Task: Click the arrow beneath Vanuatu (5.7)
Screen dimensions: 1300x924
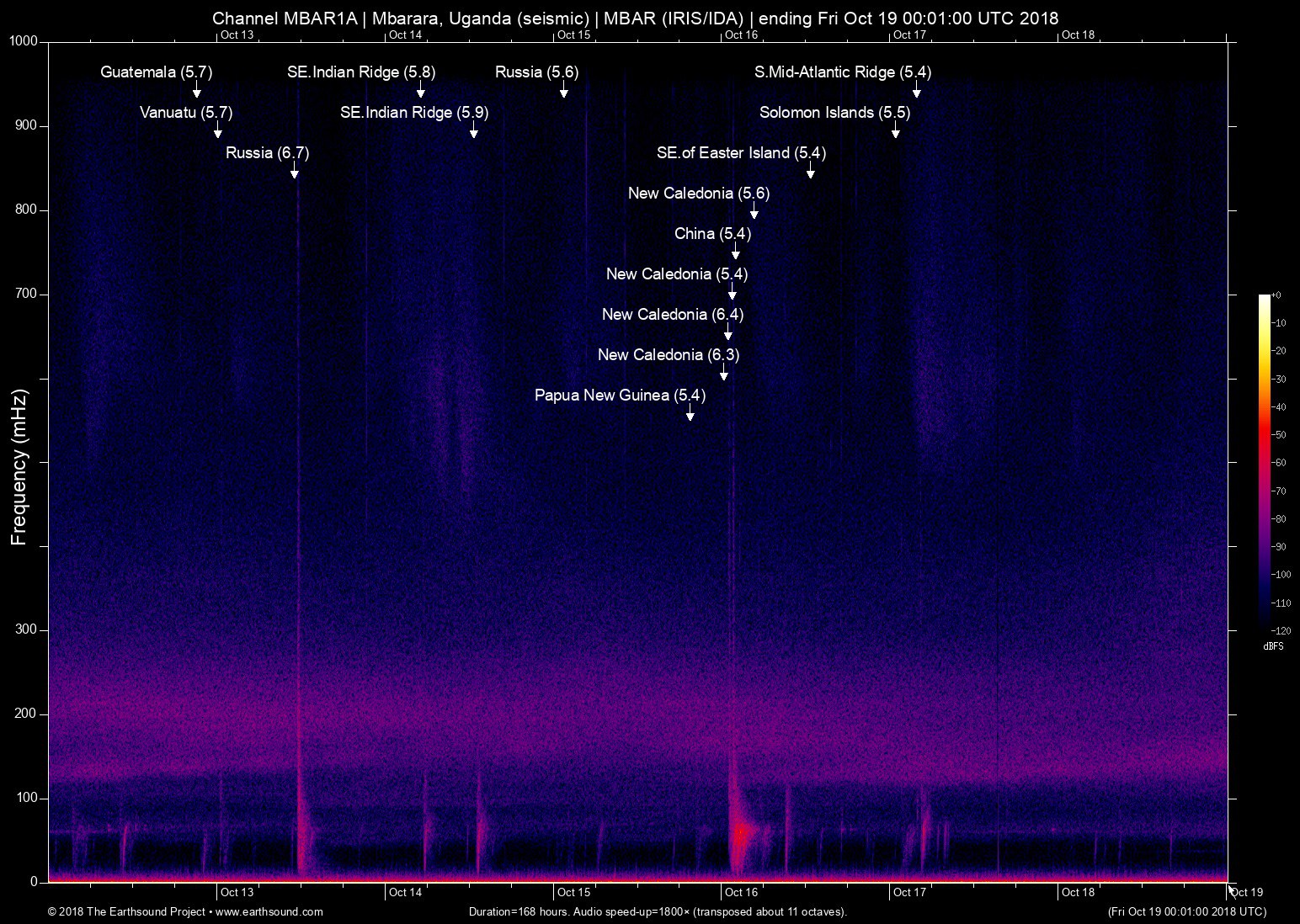Action: click(x=218, y=131)
